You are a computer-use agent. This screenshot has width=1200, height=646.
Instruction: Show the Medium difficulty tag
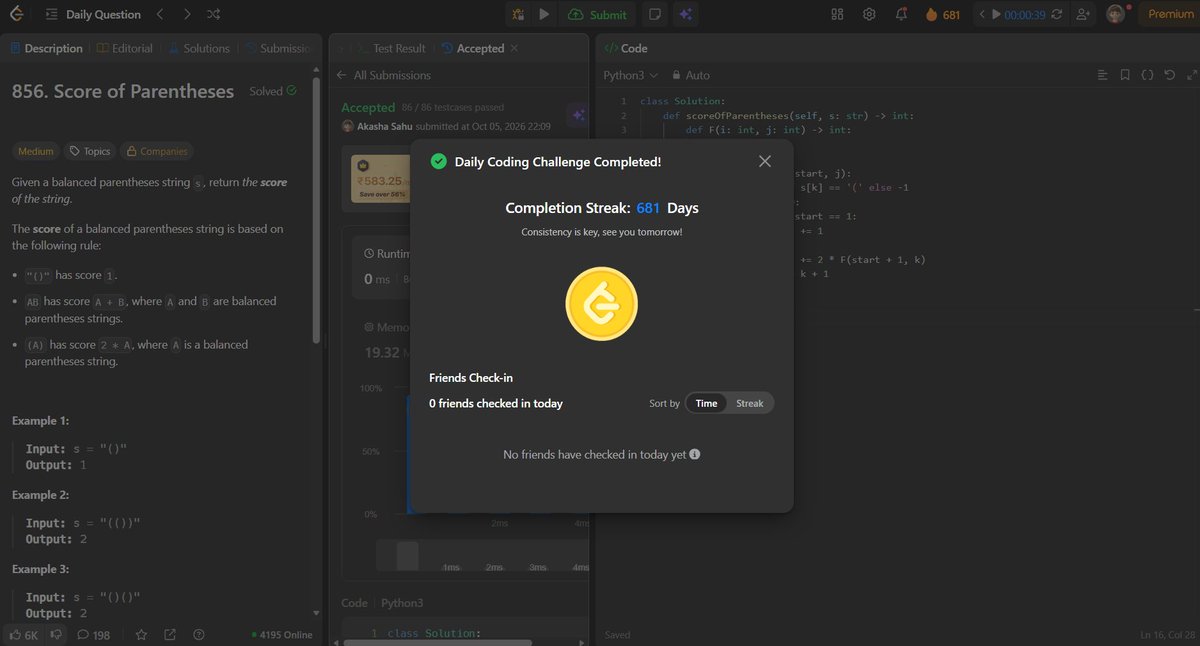point(36,151)
